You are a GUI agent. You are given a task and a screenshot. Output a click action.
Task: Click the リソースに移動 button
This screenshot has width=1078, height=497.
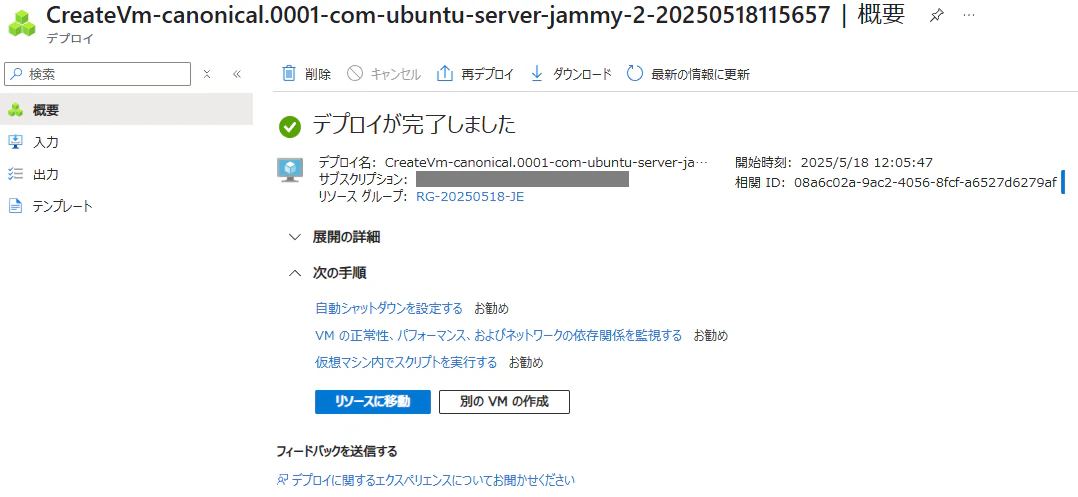point(373,402)
